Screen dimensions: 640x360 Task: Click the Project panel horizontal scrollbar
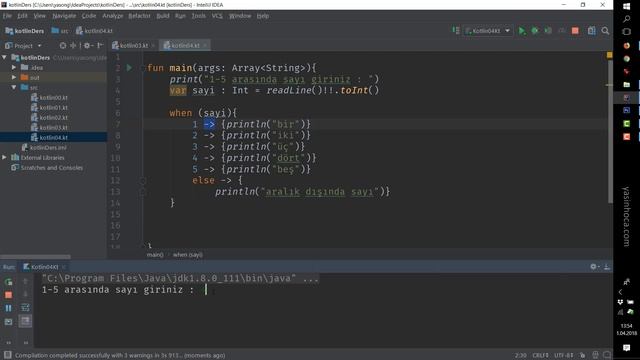click(35, 257)
